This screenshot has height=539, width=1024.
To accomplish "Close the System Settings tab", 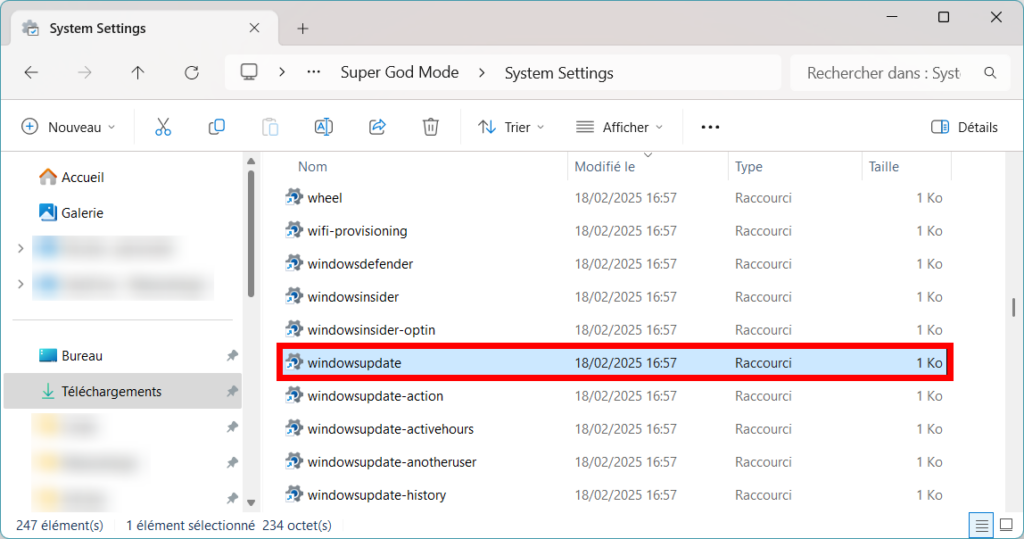I will 254,28.
